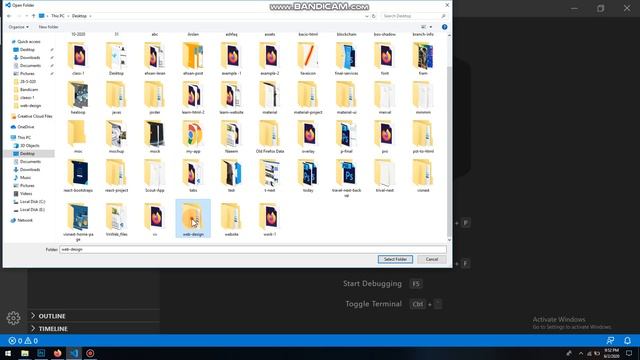Open File Explorer from the taskbar
The image size is (640, 360).
(25, 353)
